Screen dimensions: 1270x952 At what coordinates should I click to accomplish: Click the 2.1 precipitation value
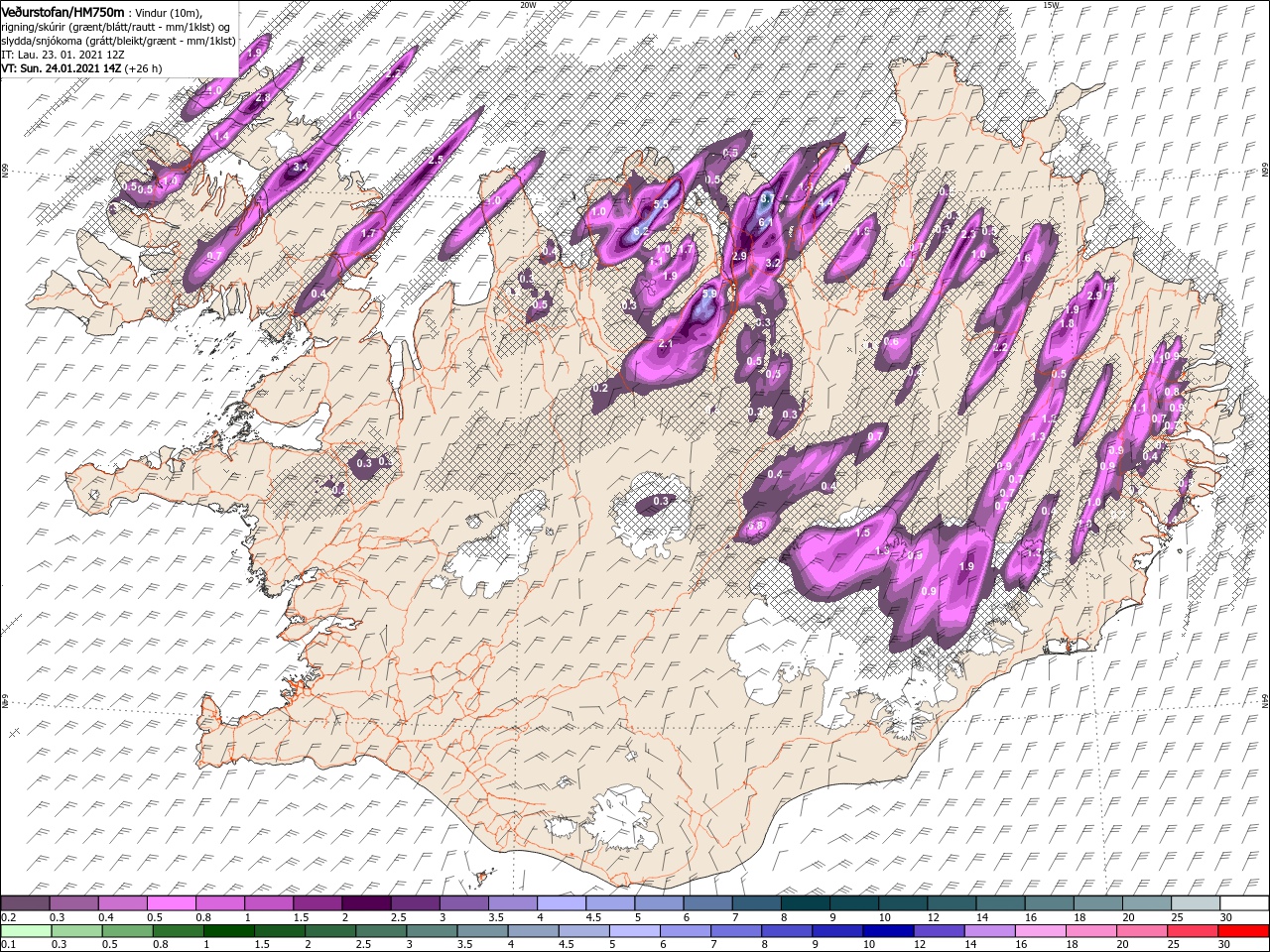click(x=666, y=344)
